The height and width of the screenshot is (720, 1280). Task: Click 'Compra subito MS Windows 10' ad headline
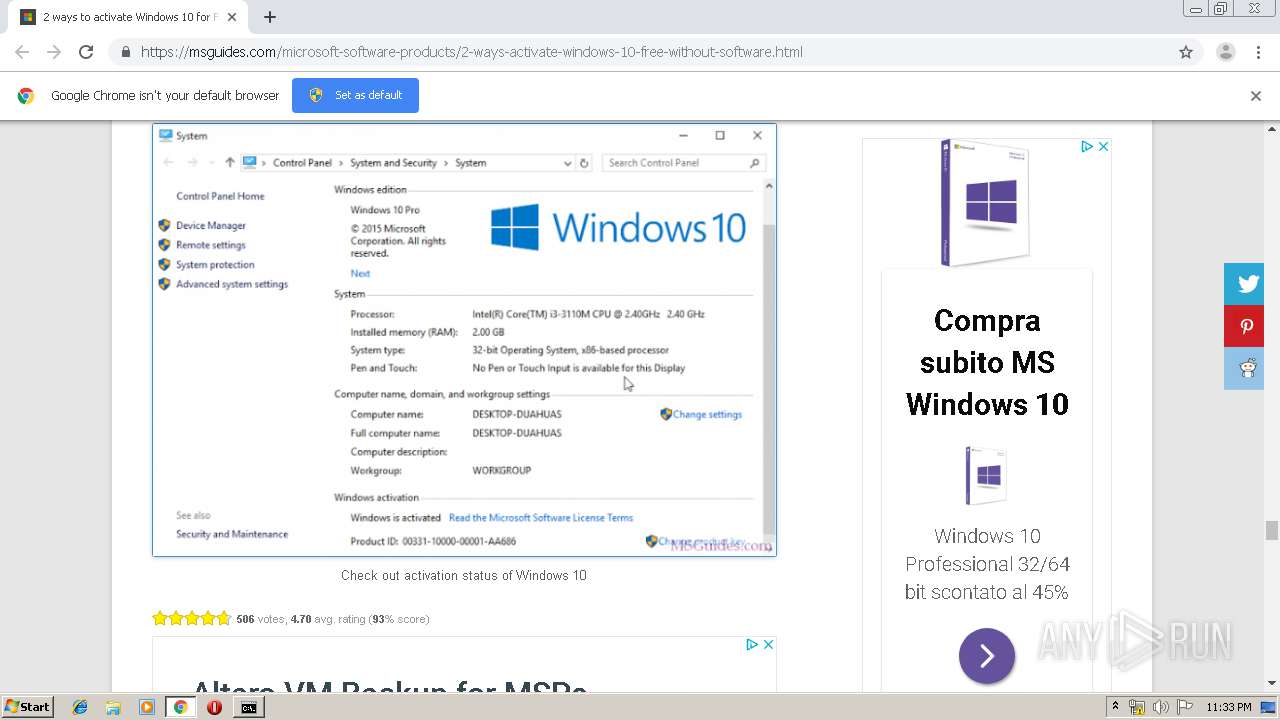pos(987,362)
